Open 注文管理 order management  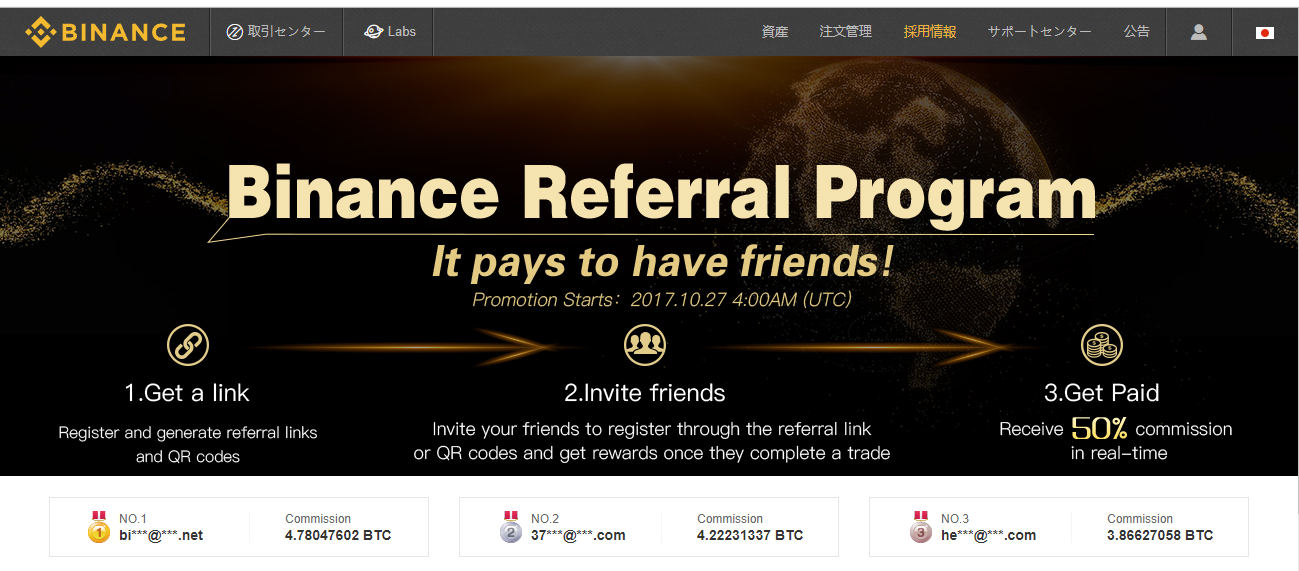point(845,32)
